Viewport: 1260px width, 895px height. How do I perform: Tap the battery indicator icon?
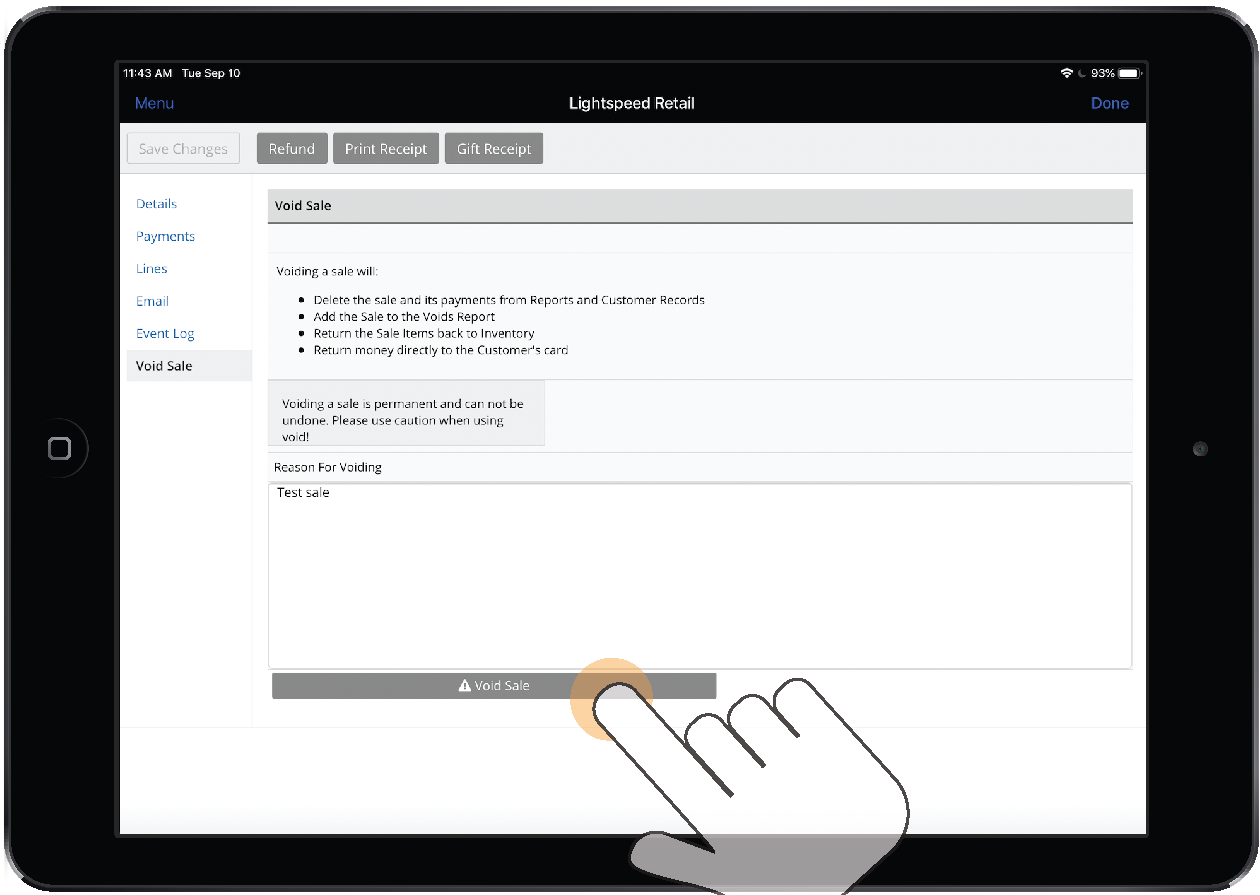1130,73
